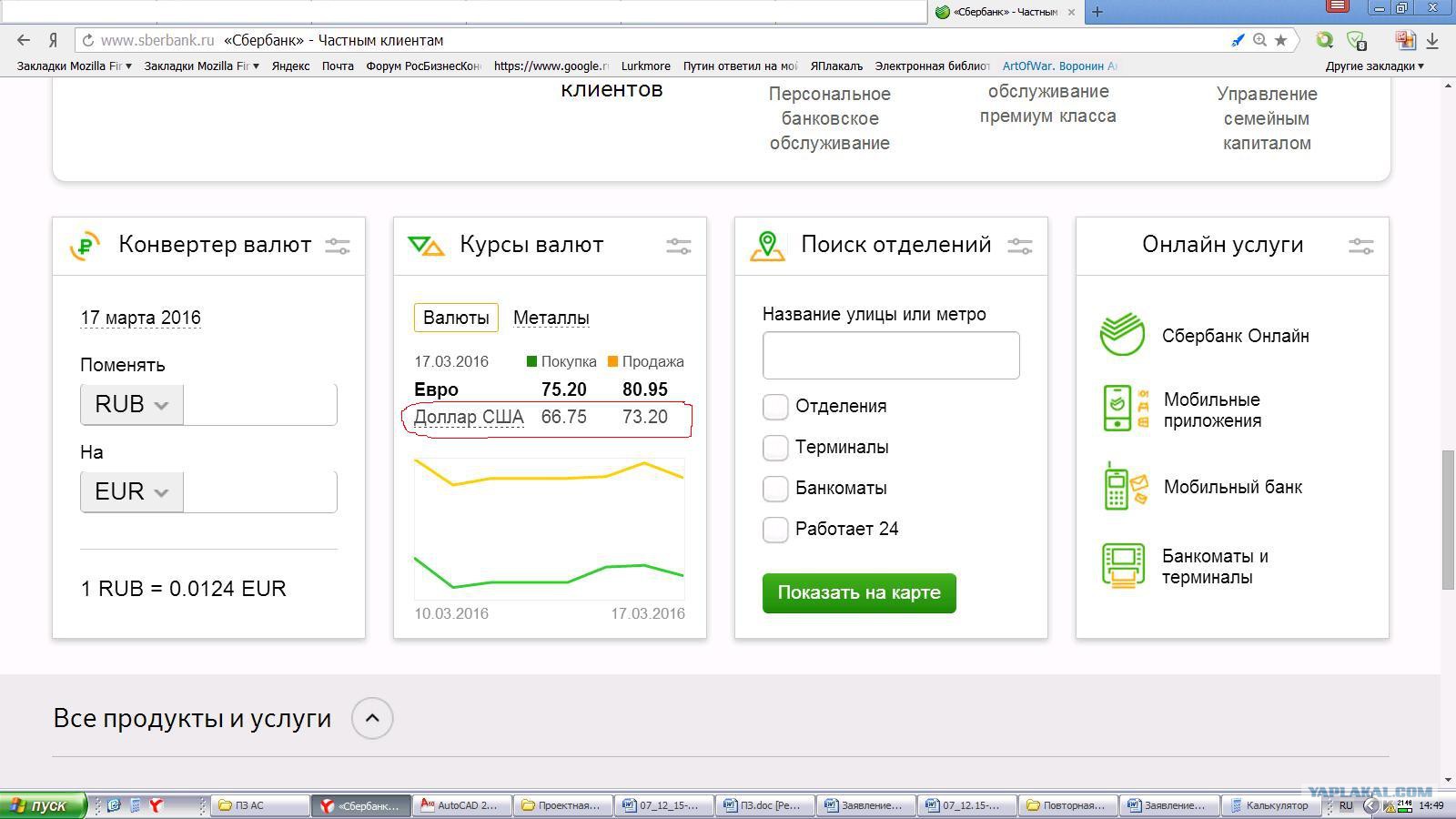
Task: Switch to the Металлы tab
Action: 551,318
